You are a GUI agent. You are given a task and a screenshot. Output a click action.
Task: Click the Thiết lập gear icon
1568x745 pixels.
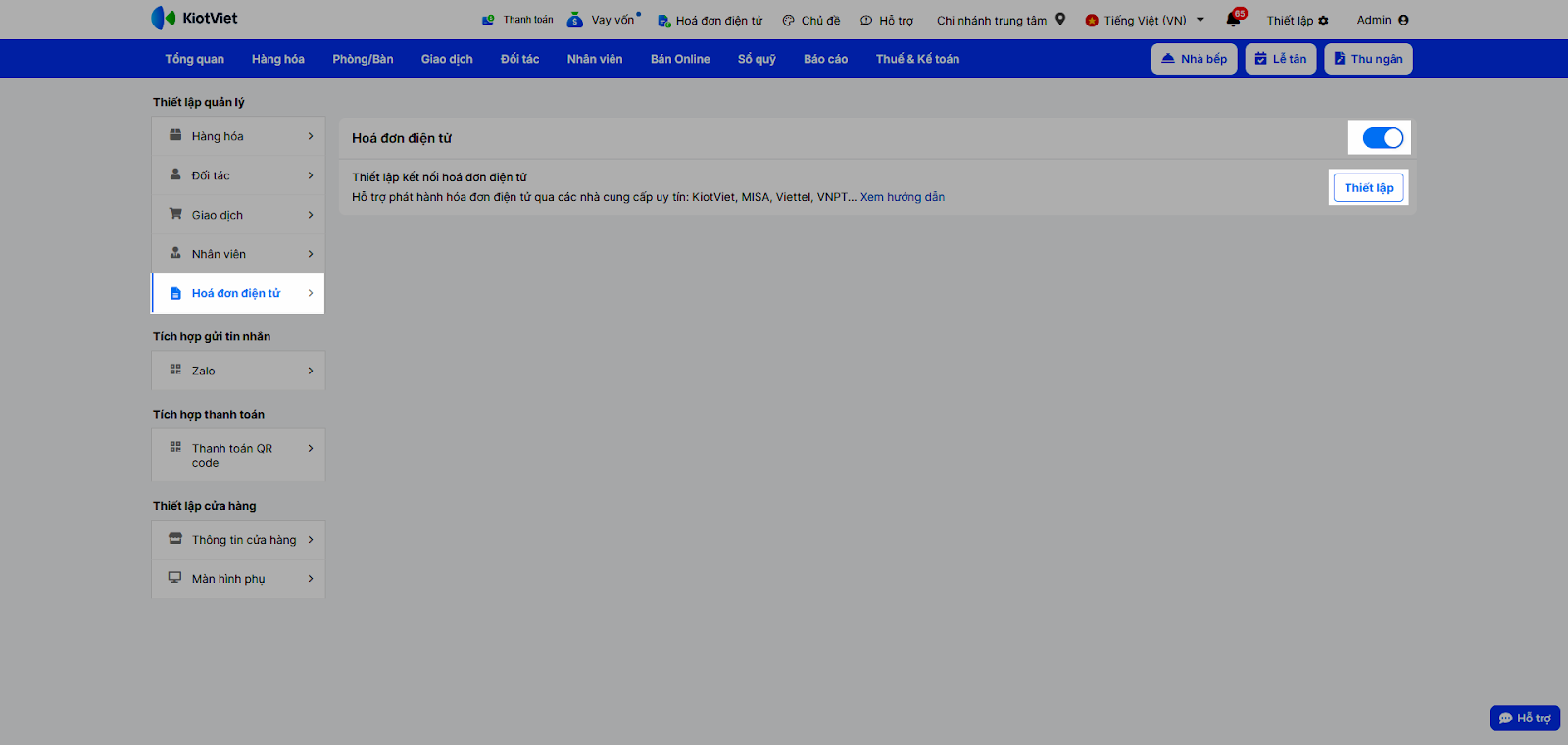click(1323, 21)
